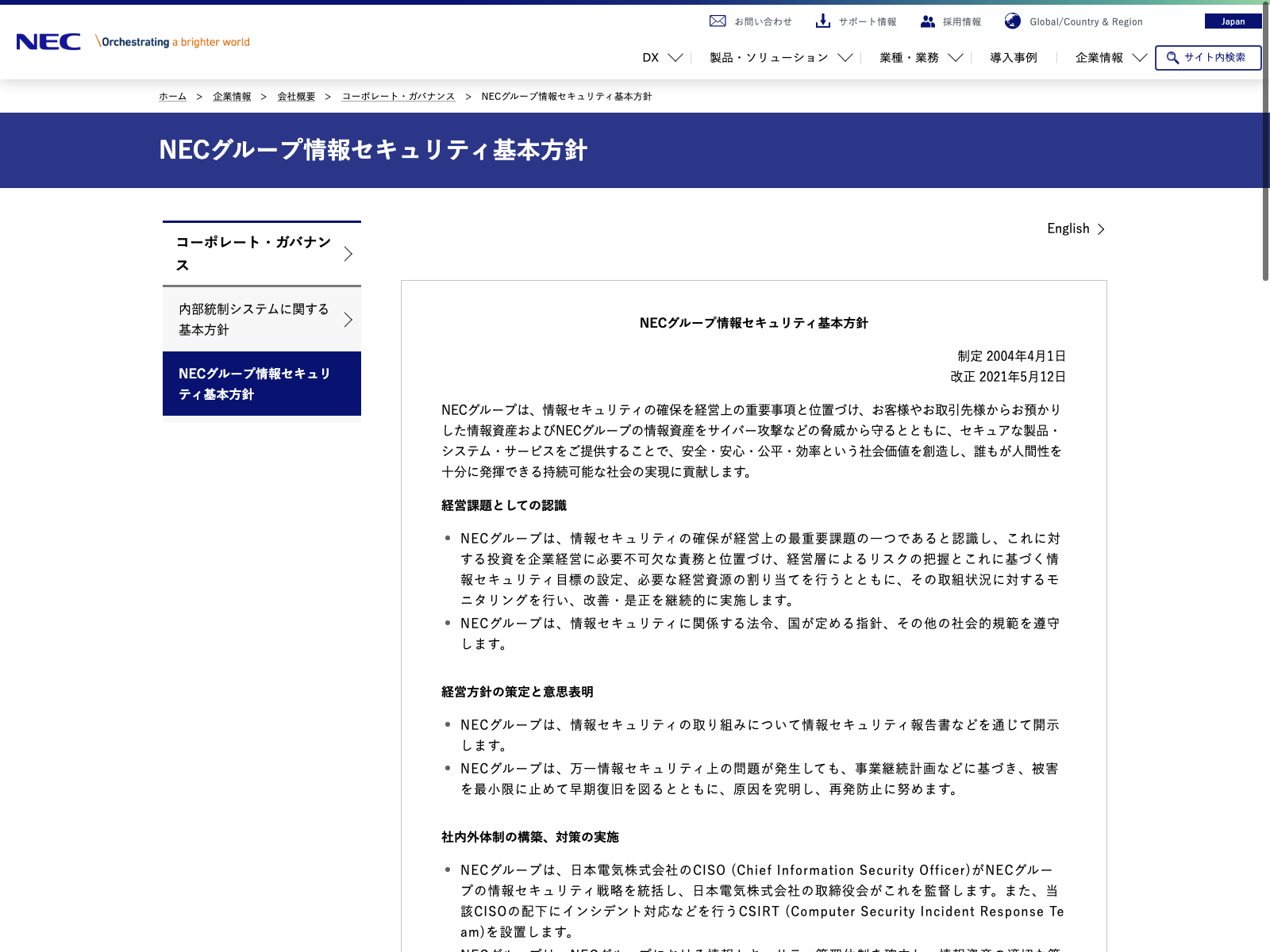Click the arrow beside English link
Image resolution: width=1270 pixels, height=952 pixels.
pos(1101,229)
